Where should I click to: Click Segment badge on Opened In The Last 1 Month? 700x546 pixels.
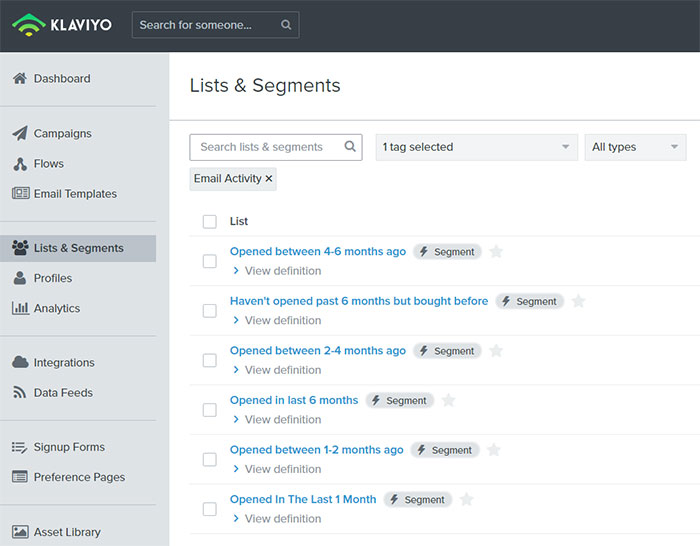(x=418, y=500)
